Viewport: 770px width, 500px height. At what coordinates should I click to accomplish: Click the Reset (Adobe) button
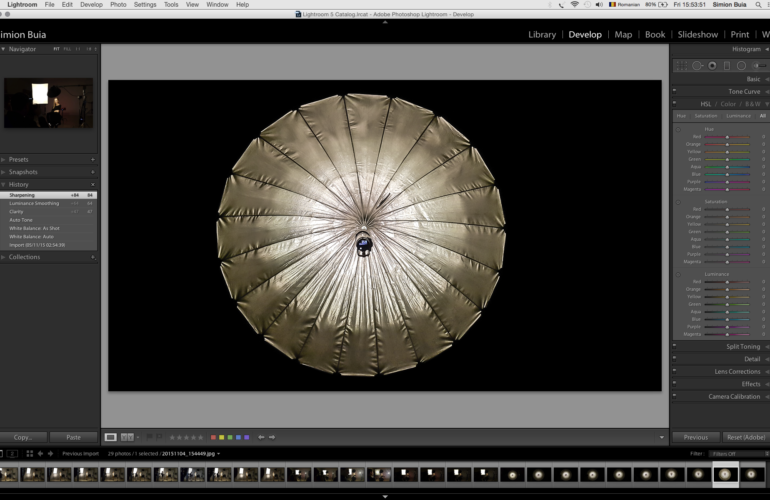(x=746, y=437)
